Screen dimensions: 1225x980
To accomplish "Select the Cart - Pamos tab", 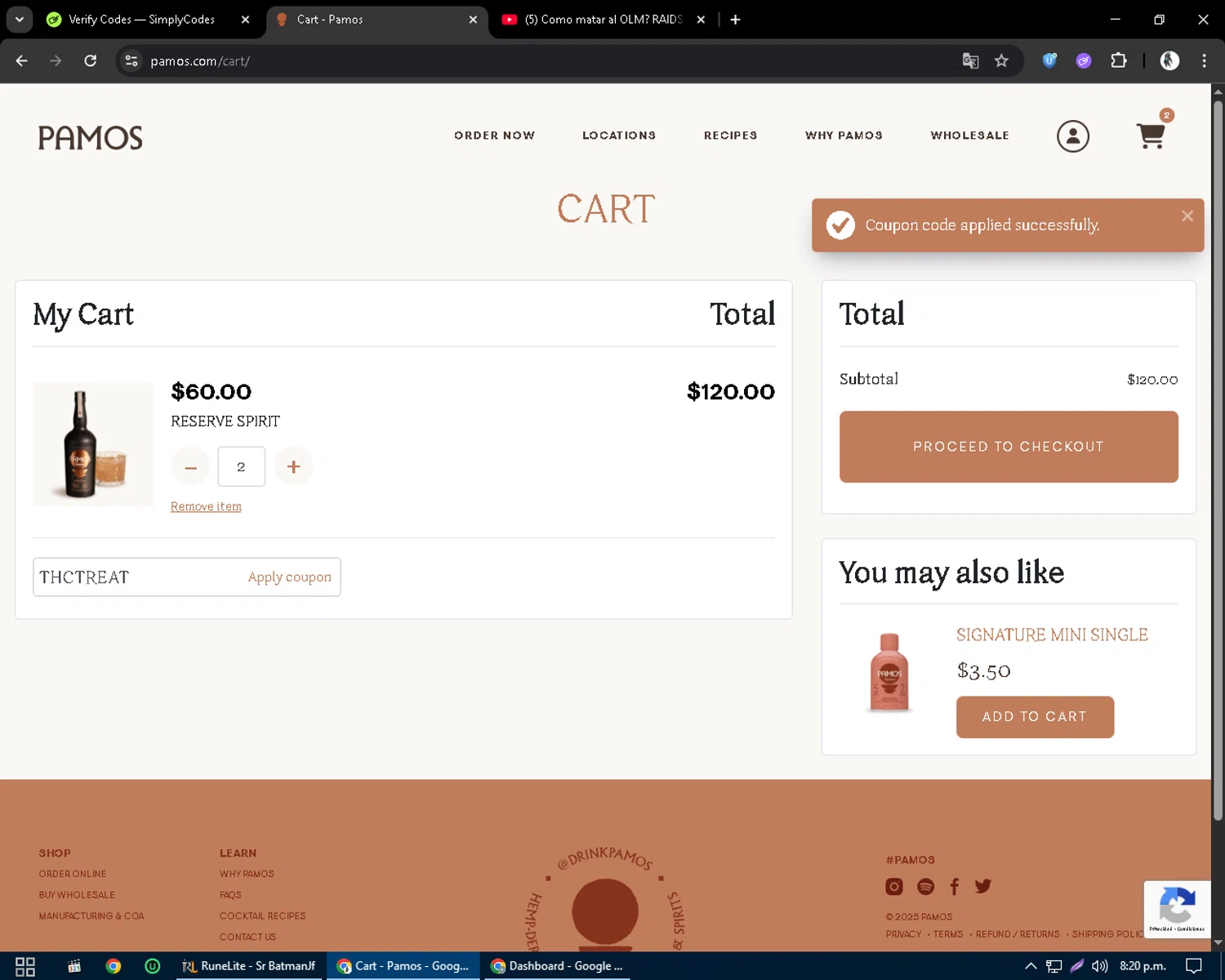I will click(x=376, y=20).
